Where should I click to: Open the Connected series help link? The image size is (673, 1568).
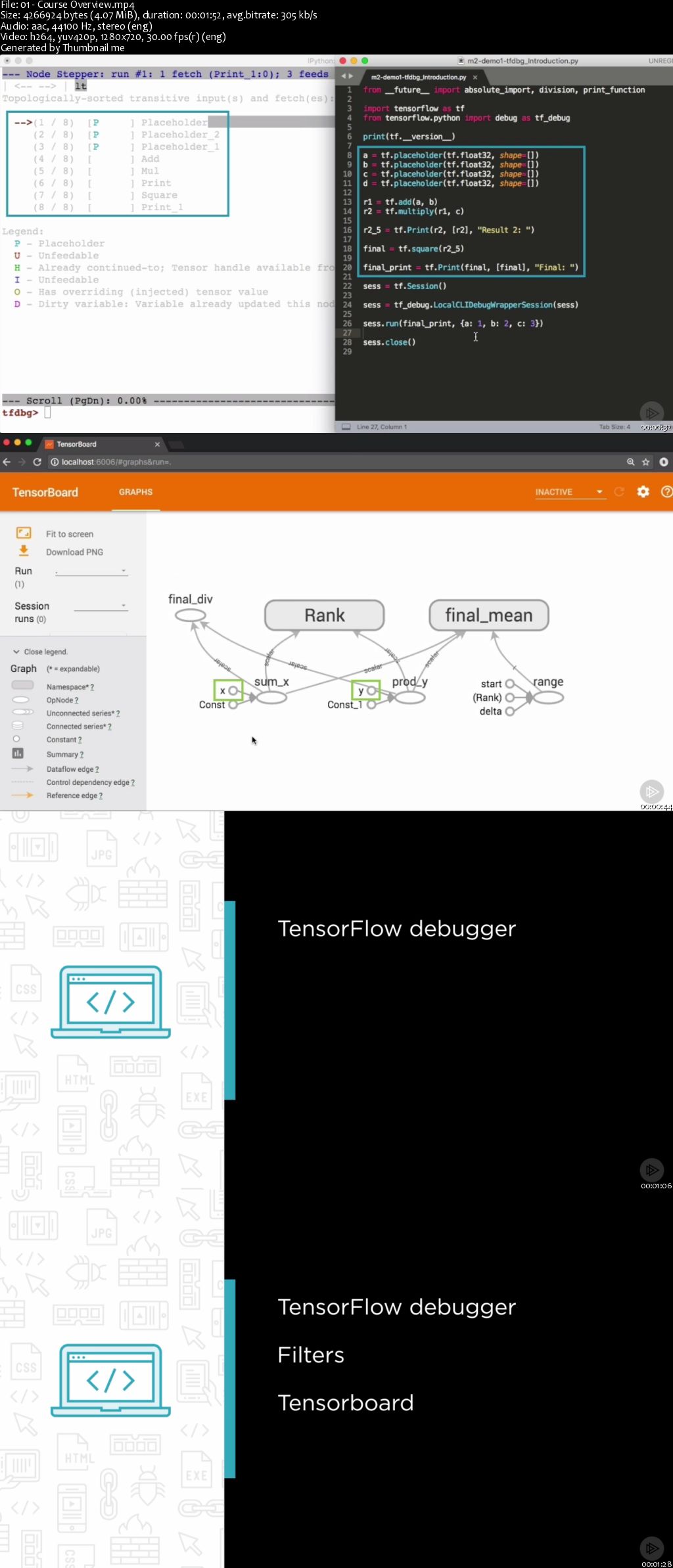[x=109, y=727]
